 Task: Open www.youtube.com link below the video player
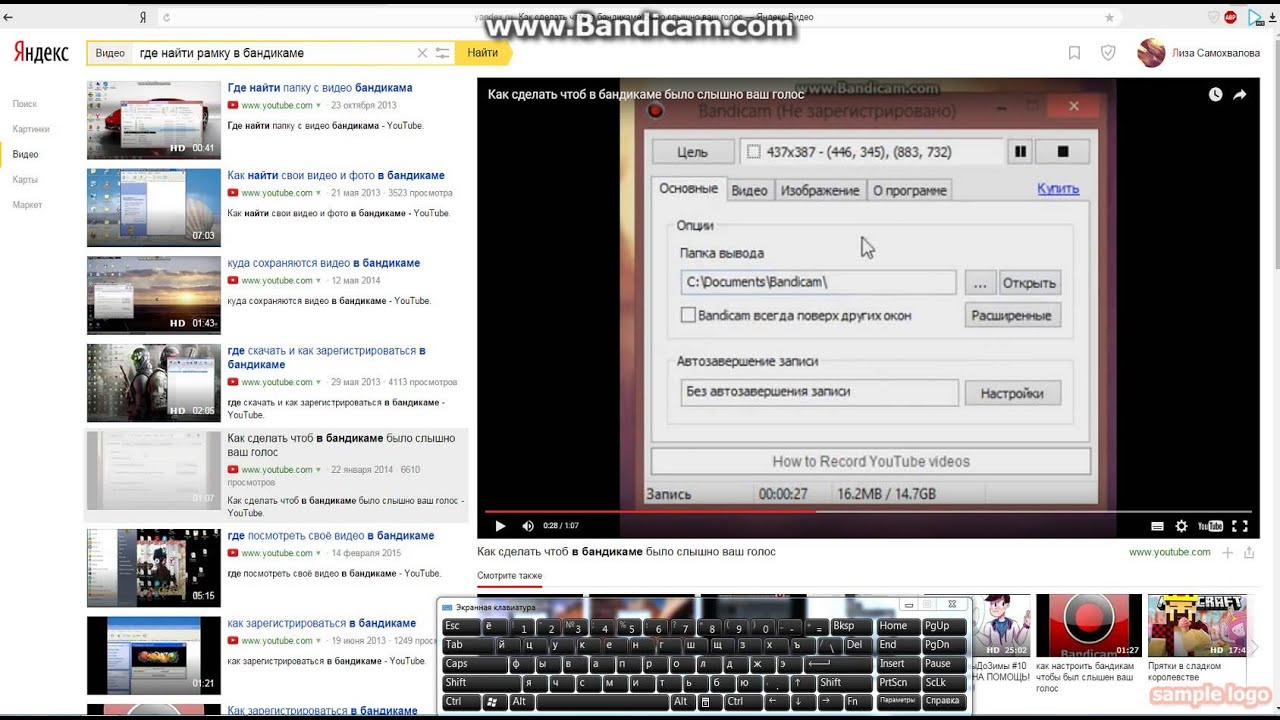(1170, 552)
